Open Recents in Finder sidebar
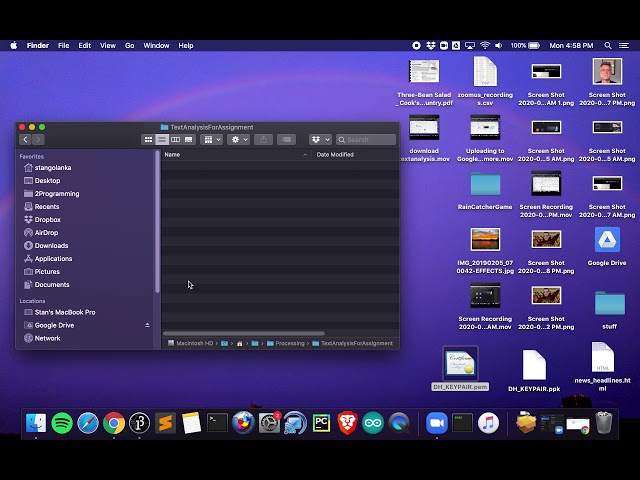640x480 pixels. [42, 207]
